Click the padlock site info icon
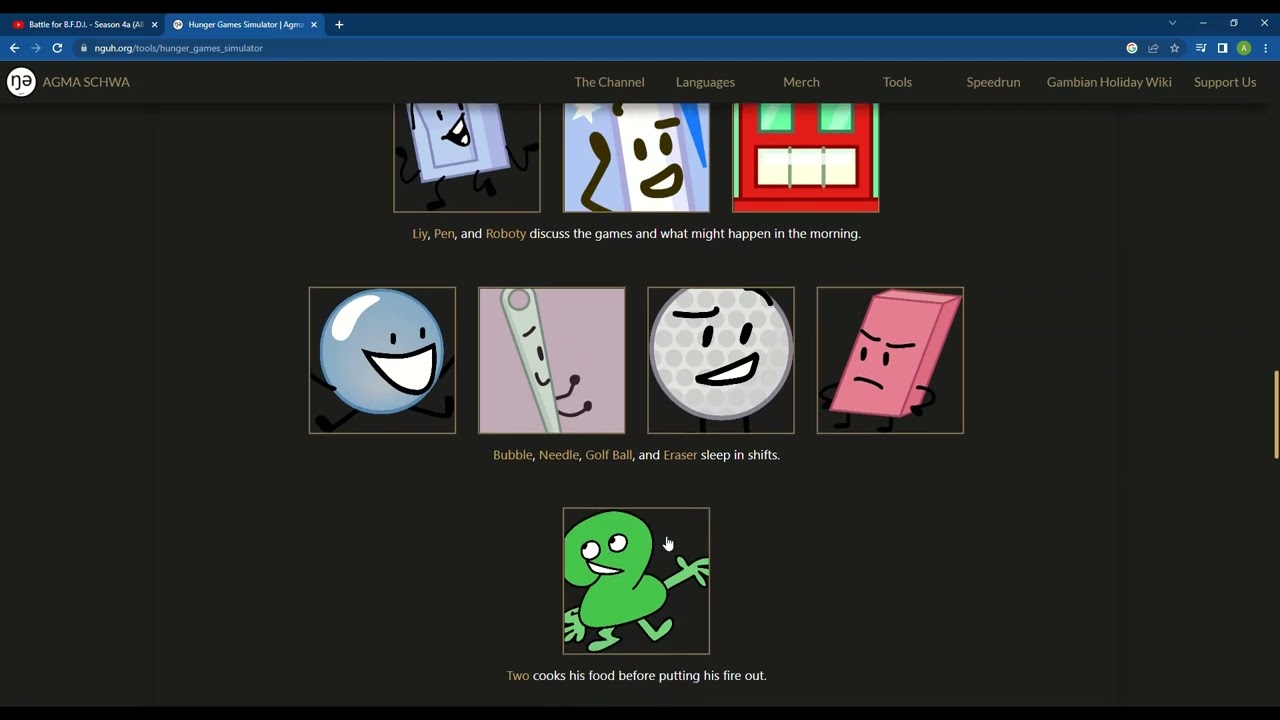The image size is (1280, 720). [x=84, y=48]
